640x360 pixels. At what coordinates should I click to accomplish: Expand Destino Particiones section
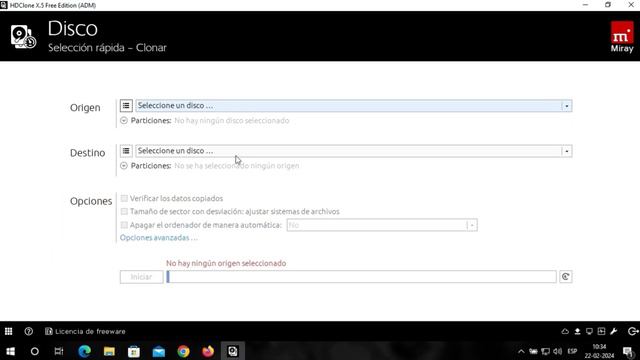point(124,166)
